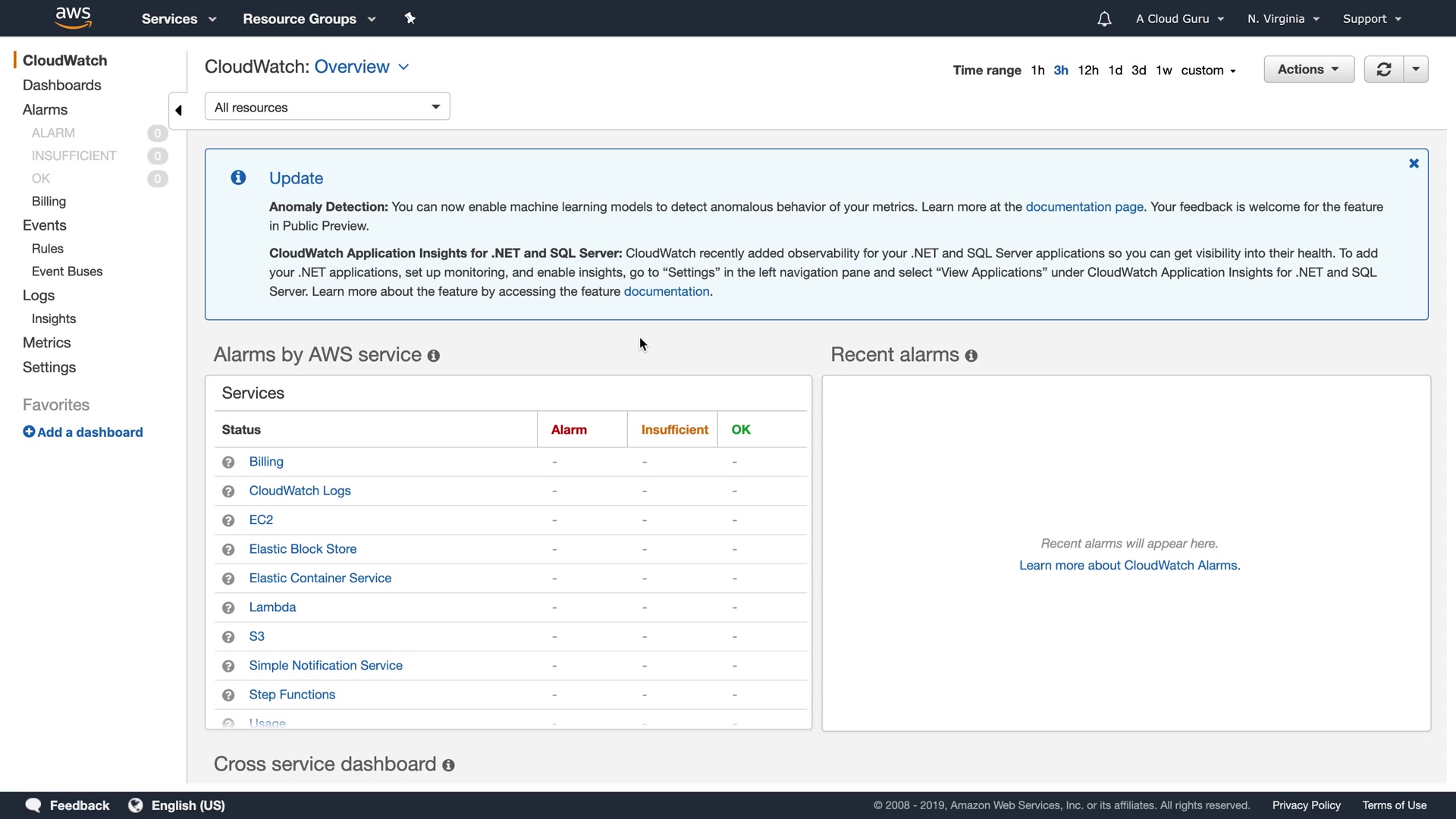Click the refresh icon button
Image resolution: width=1456 pixels, height=819 pixels.
click(1384, 69)
